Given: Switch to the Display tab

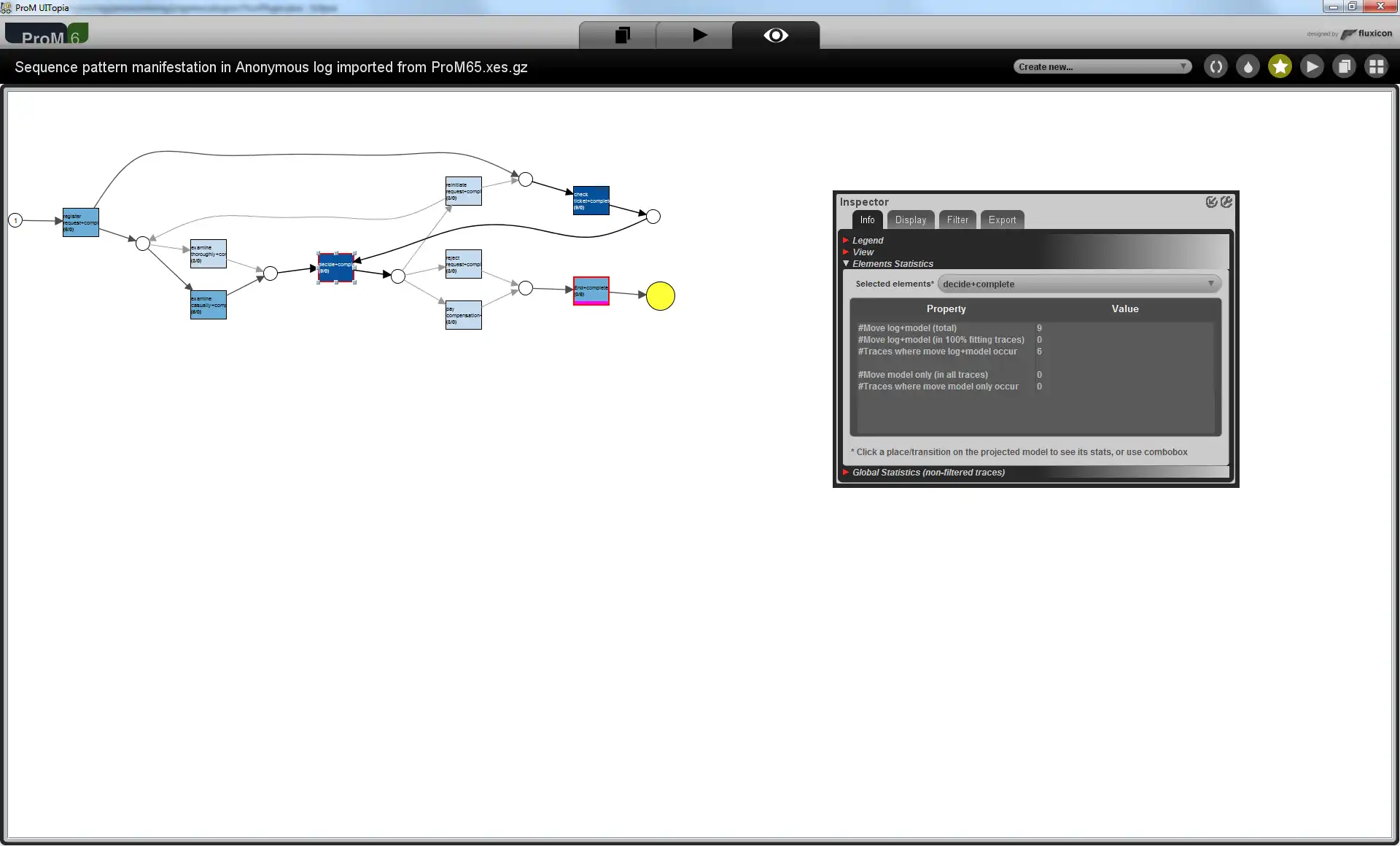Looking at the screenshot, I should coord(910,219).
